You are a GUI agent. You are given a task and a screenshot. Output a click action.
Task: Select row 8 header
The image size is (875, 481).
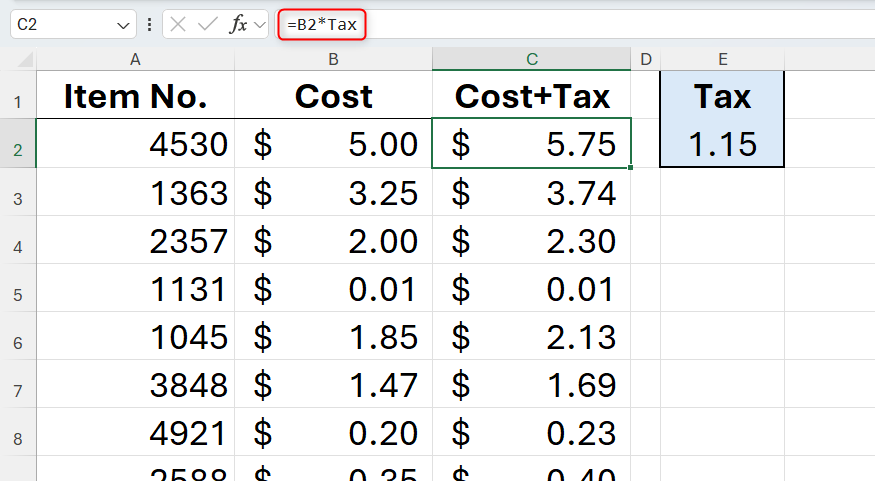point(18,432)
